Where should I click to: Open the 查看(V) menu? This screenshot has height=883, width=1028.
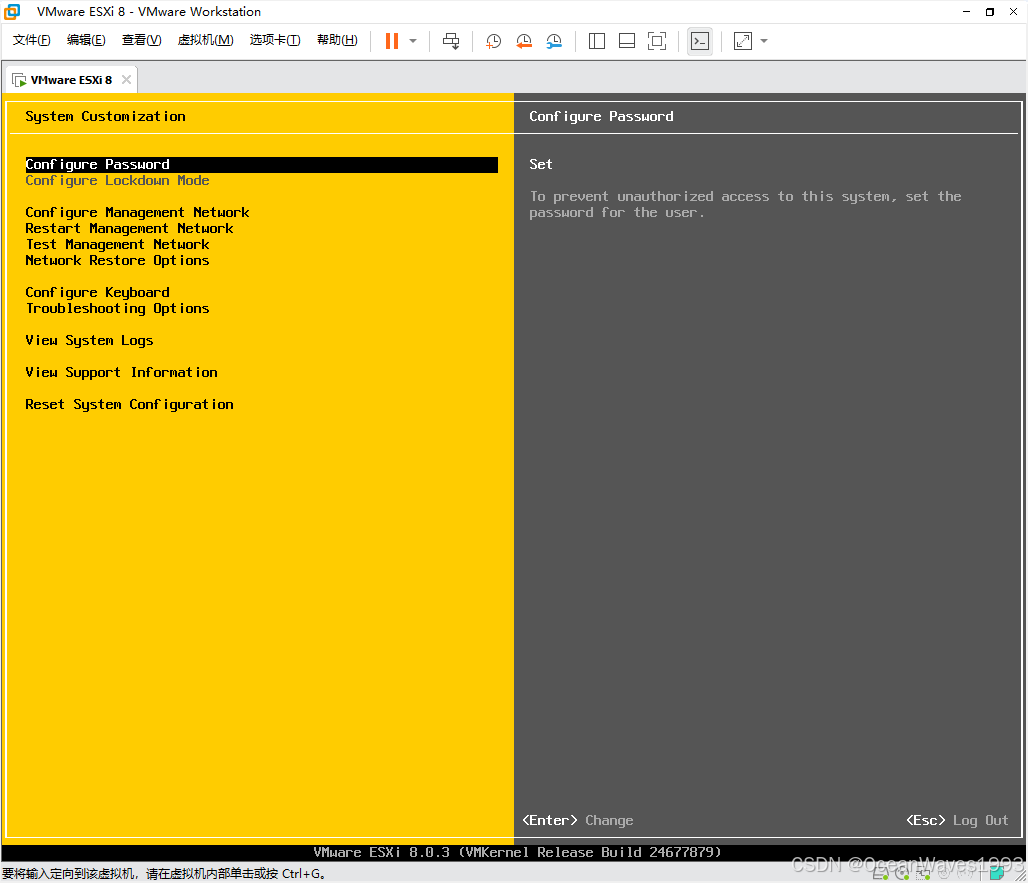coord(142,41)
